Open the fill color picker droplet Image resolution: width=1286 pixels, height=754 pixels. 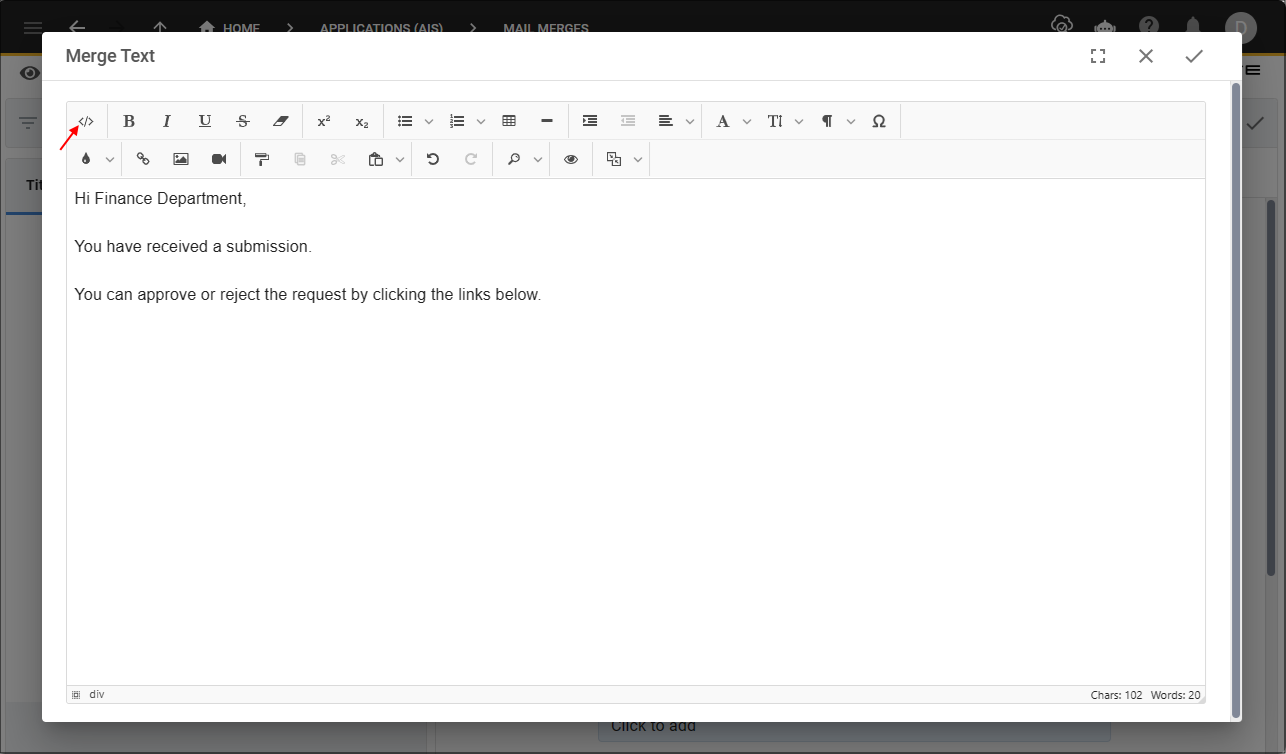pyautogui.click(x=86, y=159)
